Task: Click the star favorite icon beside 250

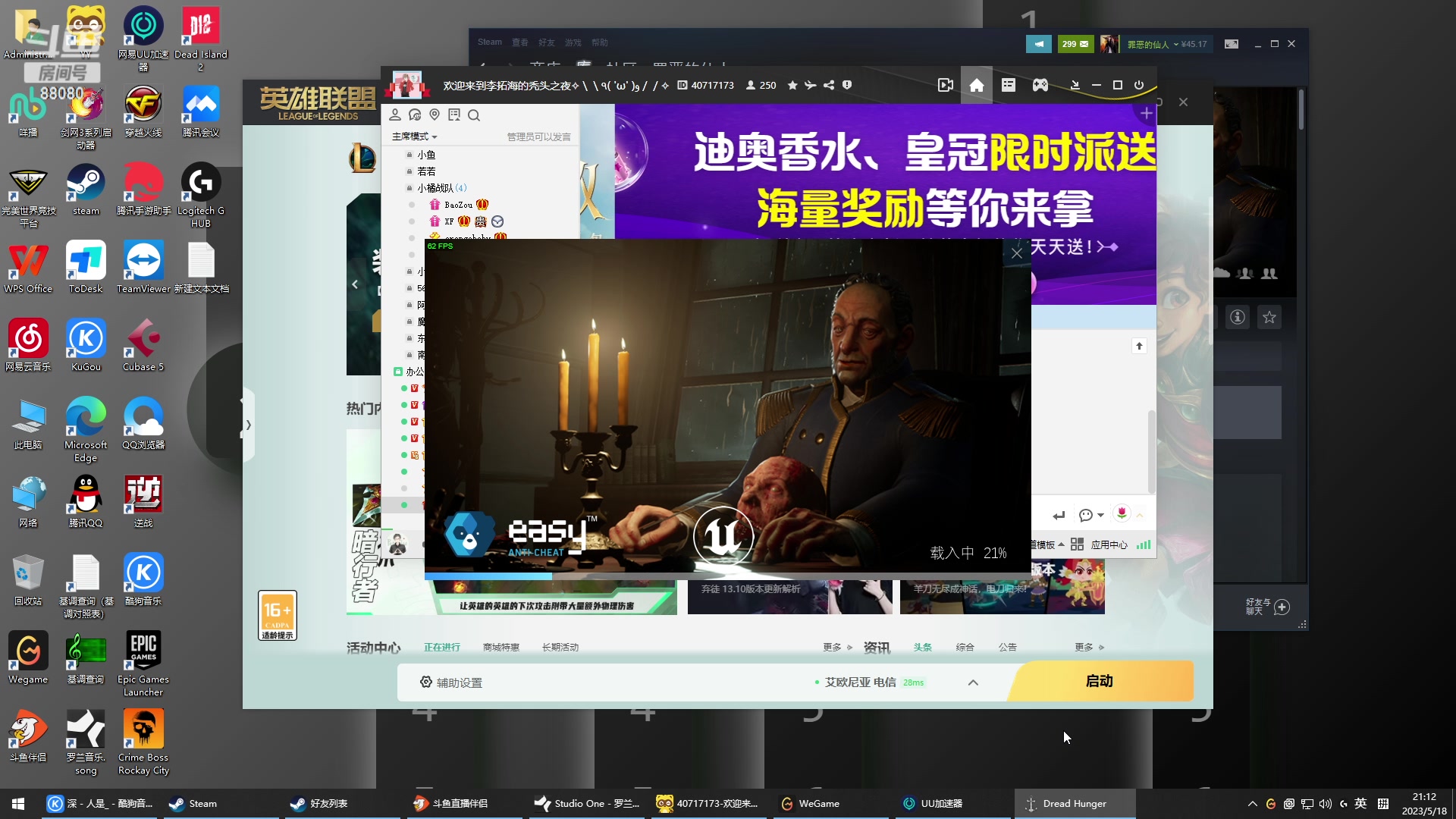Action: click(x=792, y=86)
